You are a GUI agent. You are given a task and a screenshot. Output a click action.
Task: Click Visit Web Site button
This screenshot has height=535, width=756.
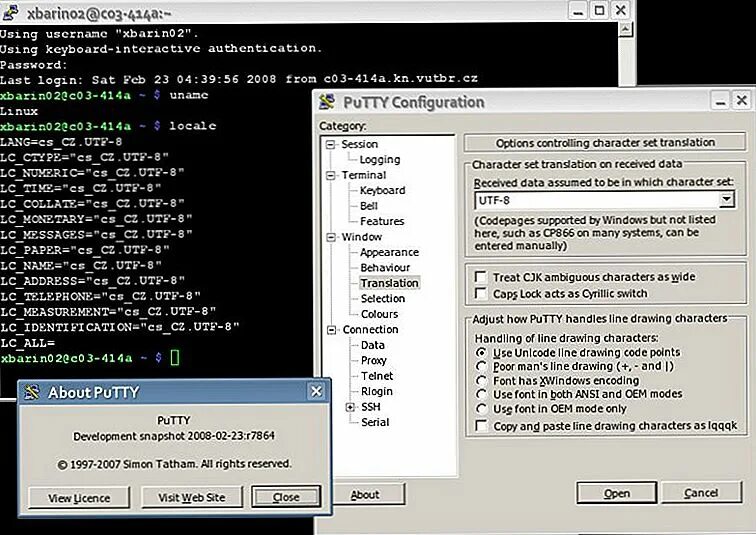pyautogui.click(x=192, y=497)
